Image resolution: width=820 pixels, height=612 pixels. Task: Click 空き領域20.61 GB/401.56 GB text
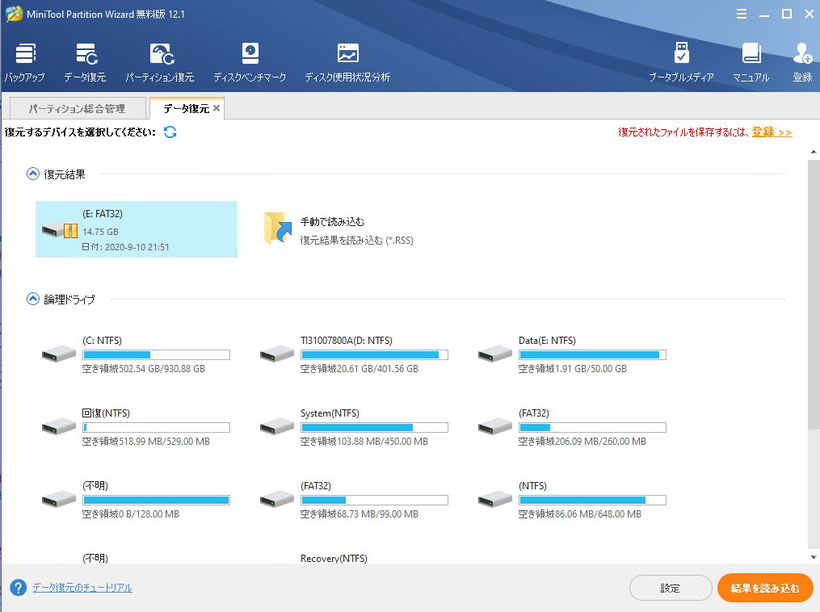coord(359,369)
